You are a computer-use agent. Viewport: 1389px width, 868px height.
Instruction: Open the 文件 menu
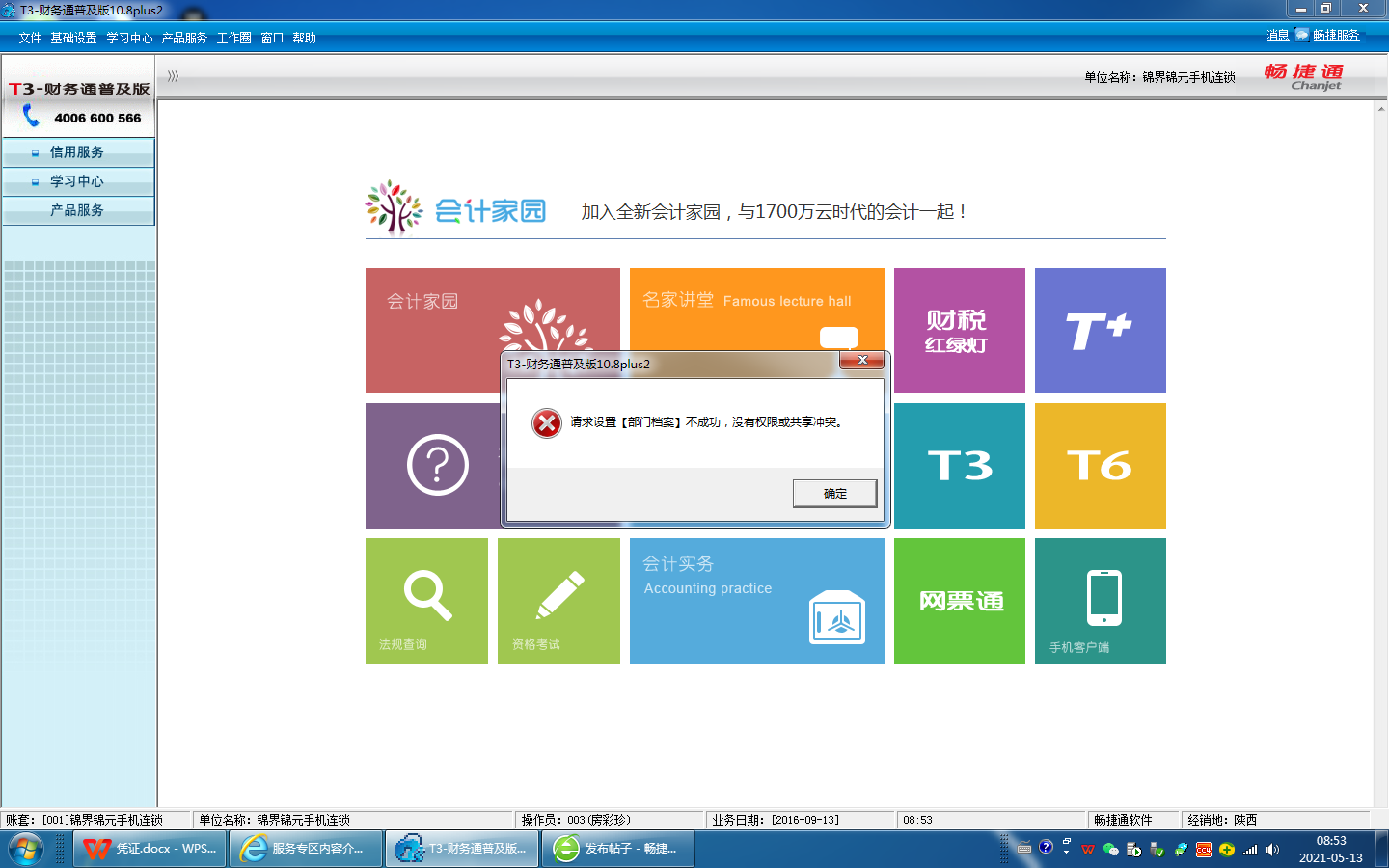click(x=30, y=38)
